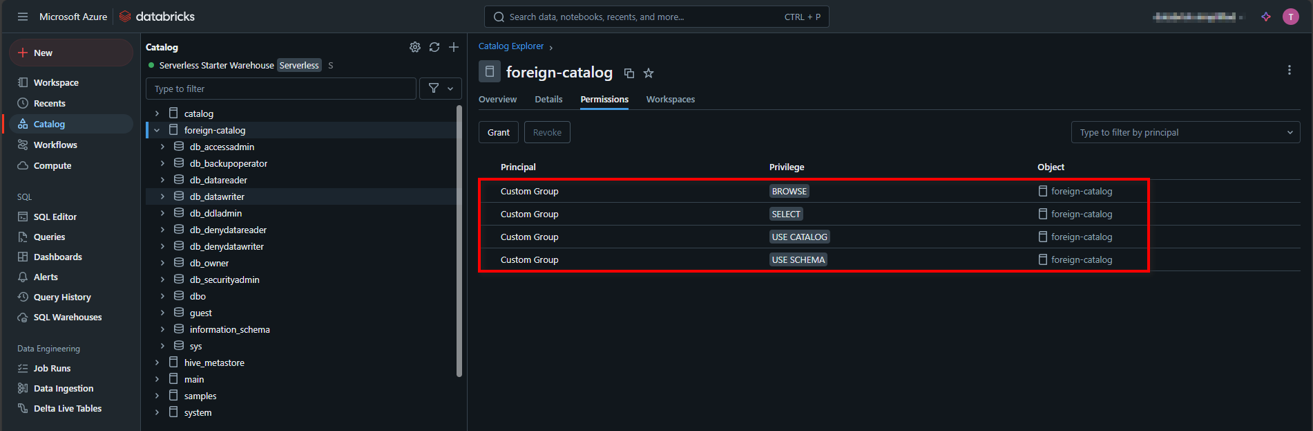
Task: Open Alerts in the sidebar
Action: 69,277
